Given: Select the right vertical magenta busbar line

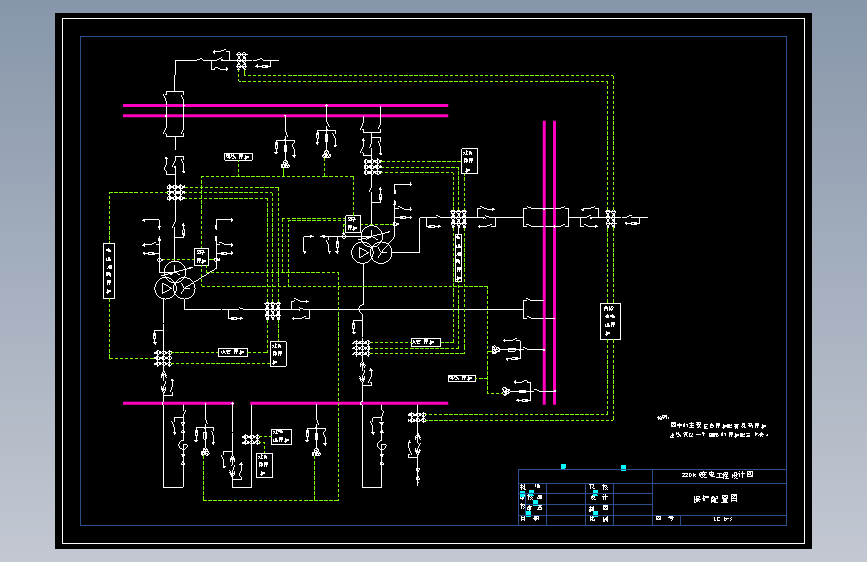Looking at the screenshot, I should point(554,263).
